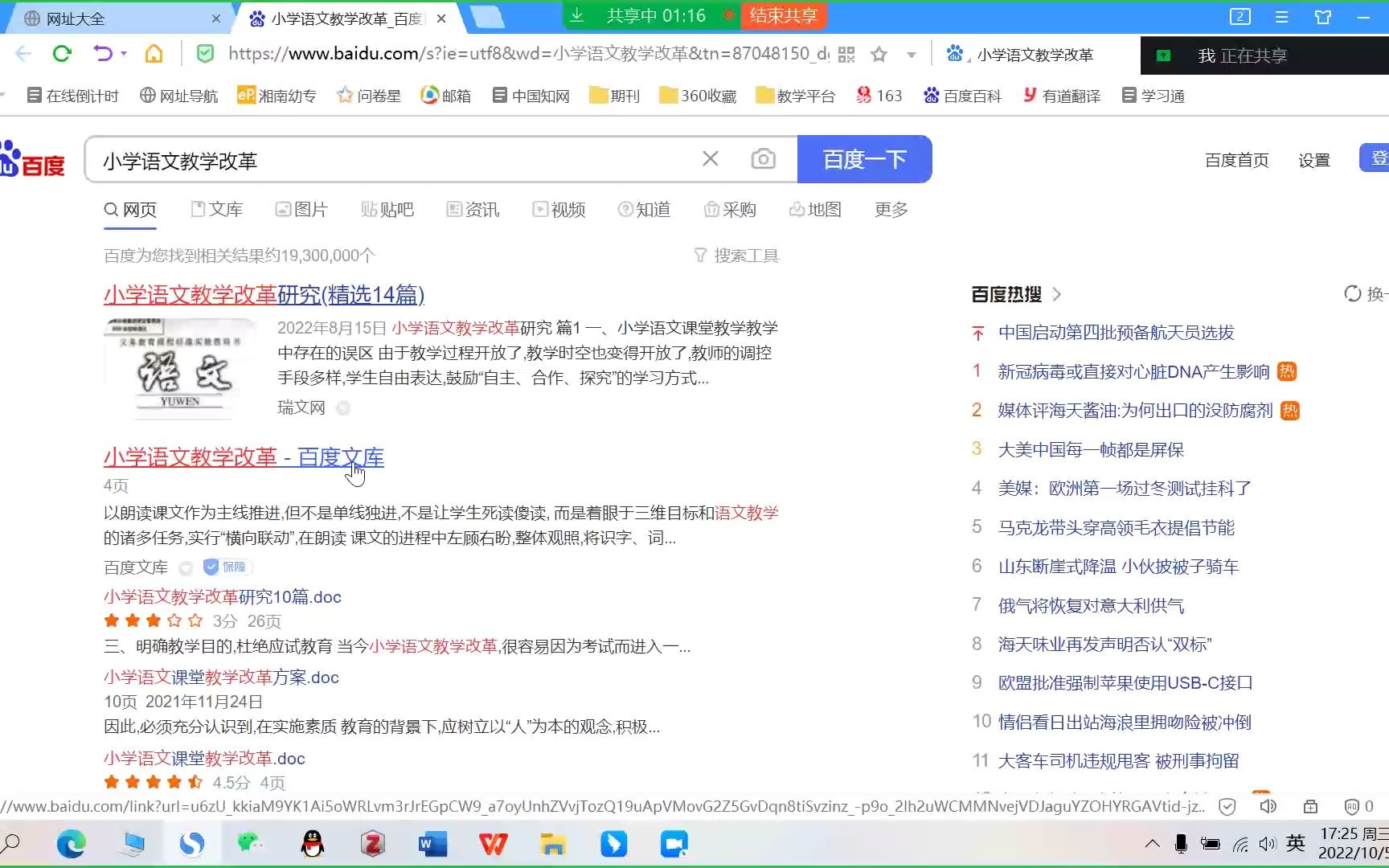Open 设置 in Baidu header
1389x868 pixels.
(x=1313, y=160)
